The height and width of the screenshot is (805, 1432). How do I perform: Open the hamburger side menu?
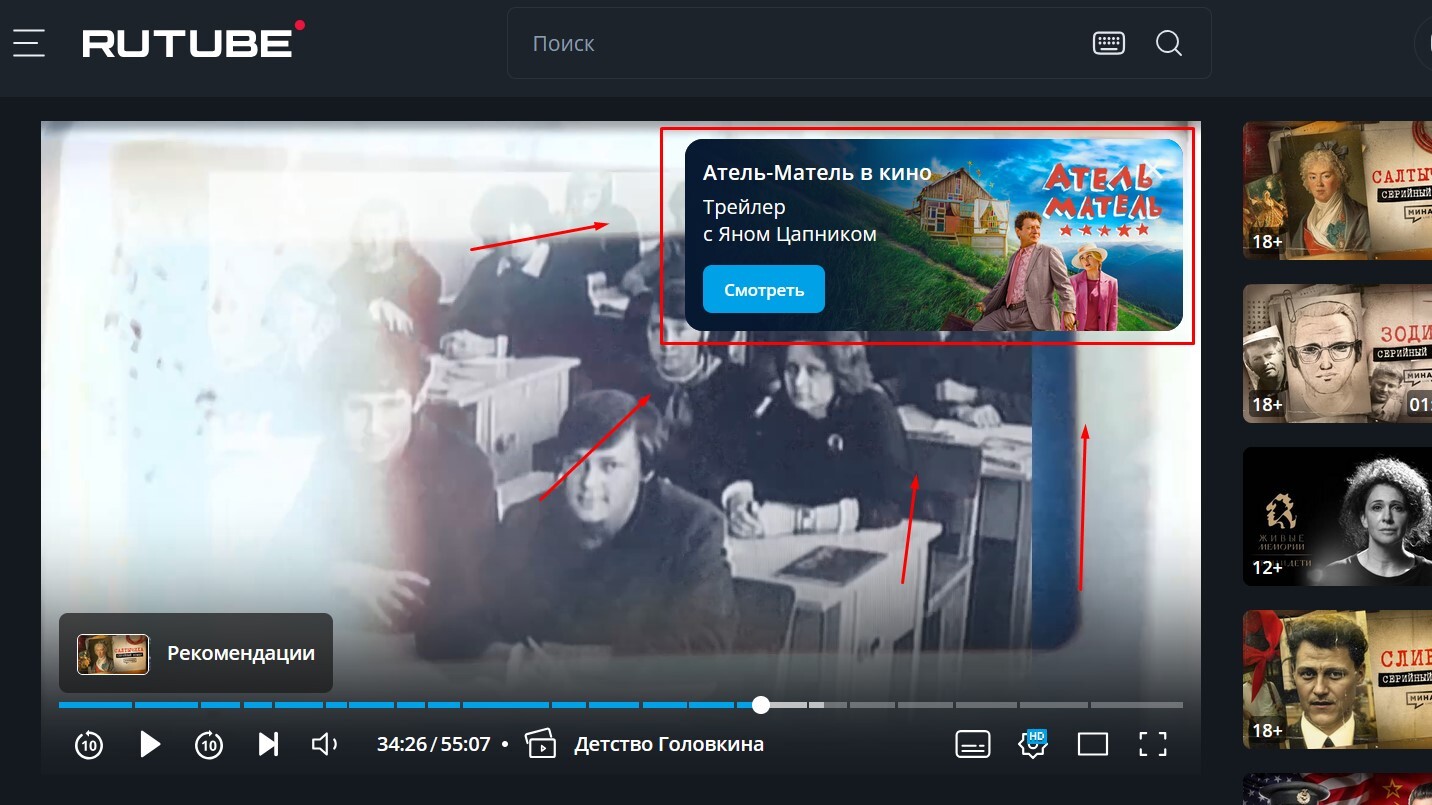coord(28,43)
